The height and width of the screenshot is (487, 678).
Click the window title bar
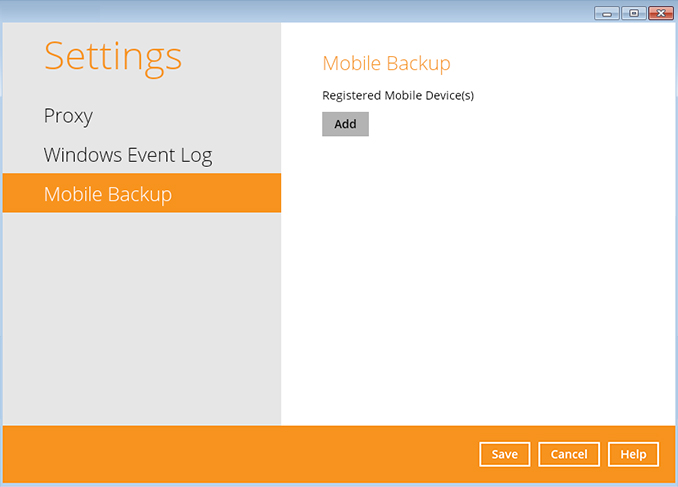coord(300,12)
